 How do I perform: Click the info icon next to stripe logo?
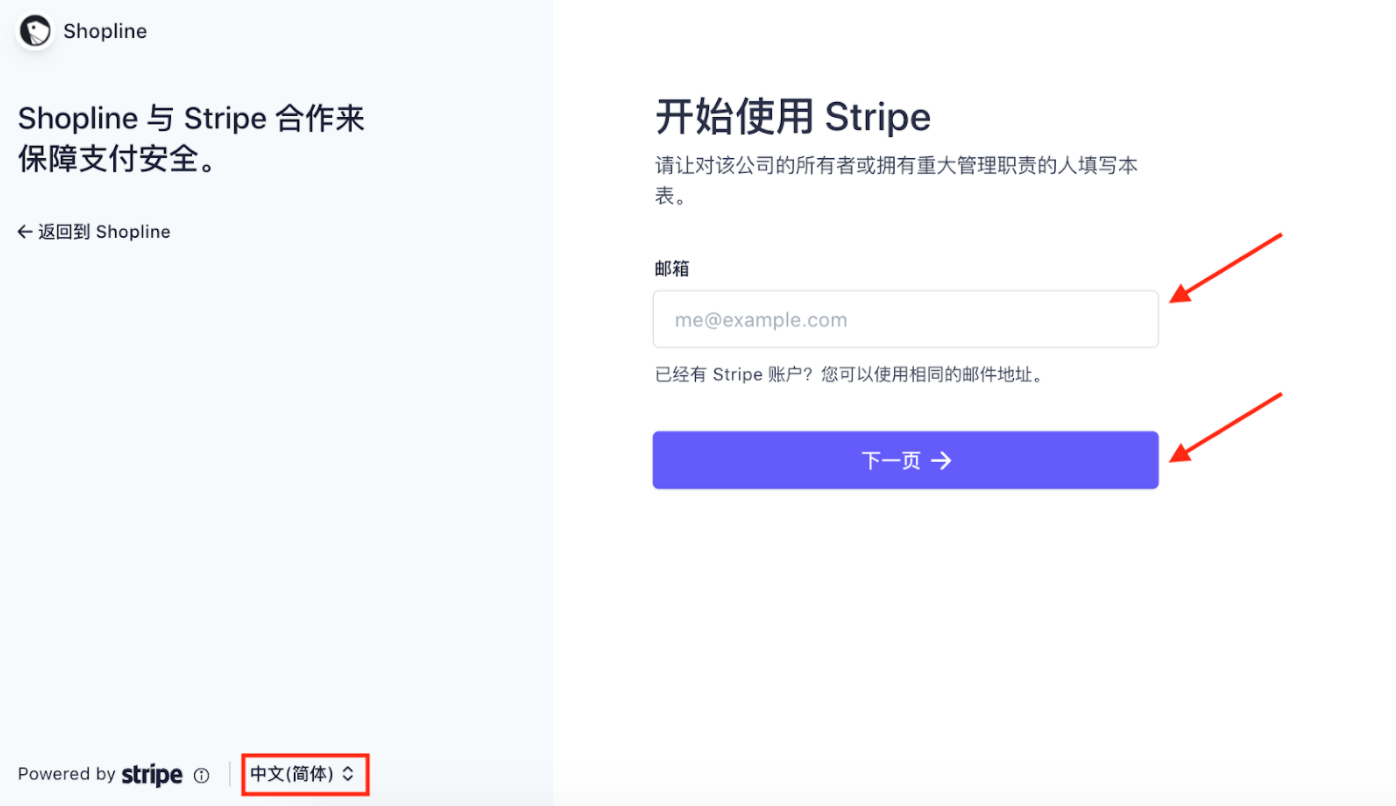click(x=201, y=774)
